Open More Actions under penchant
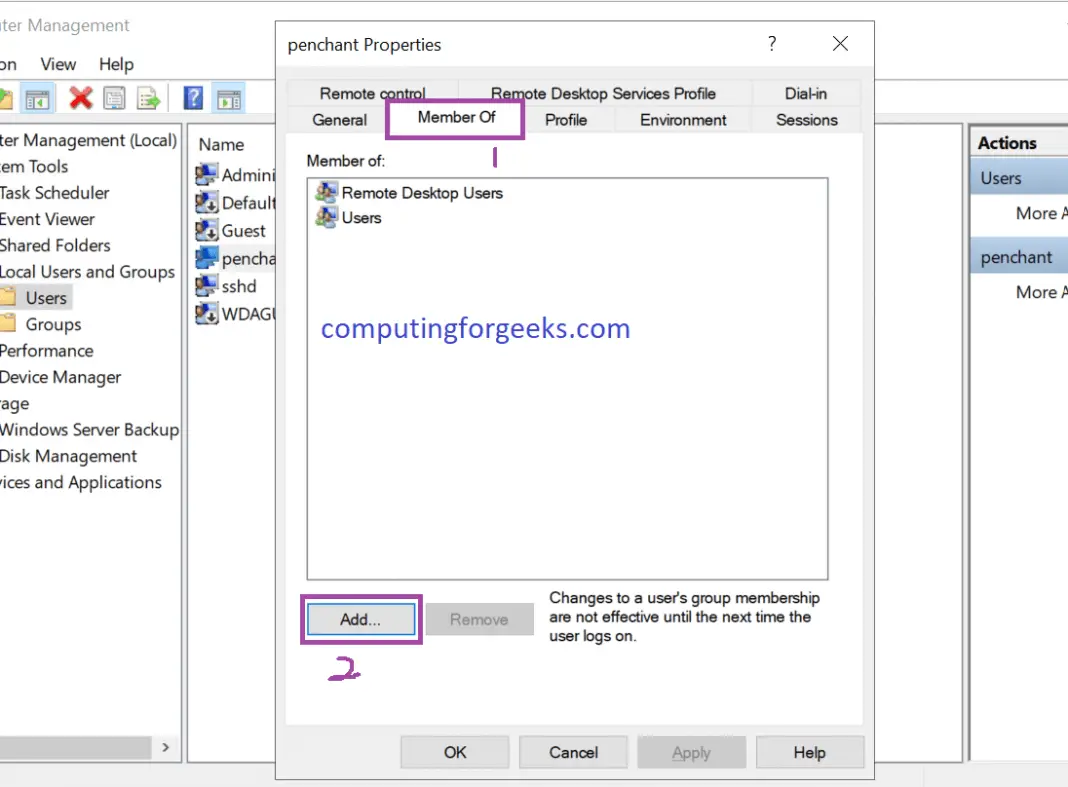The height and width of the screenshot is (787, 1068). (1041, 292)
